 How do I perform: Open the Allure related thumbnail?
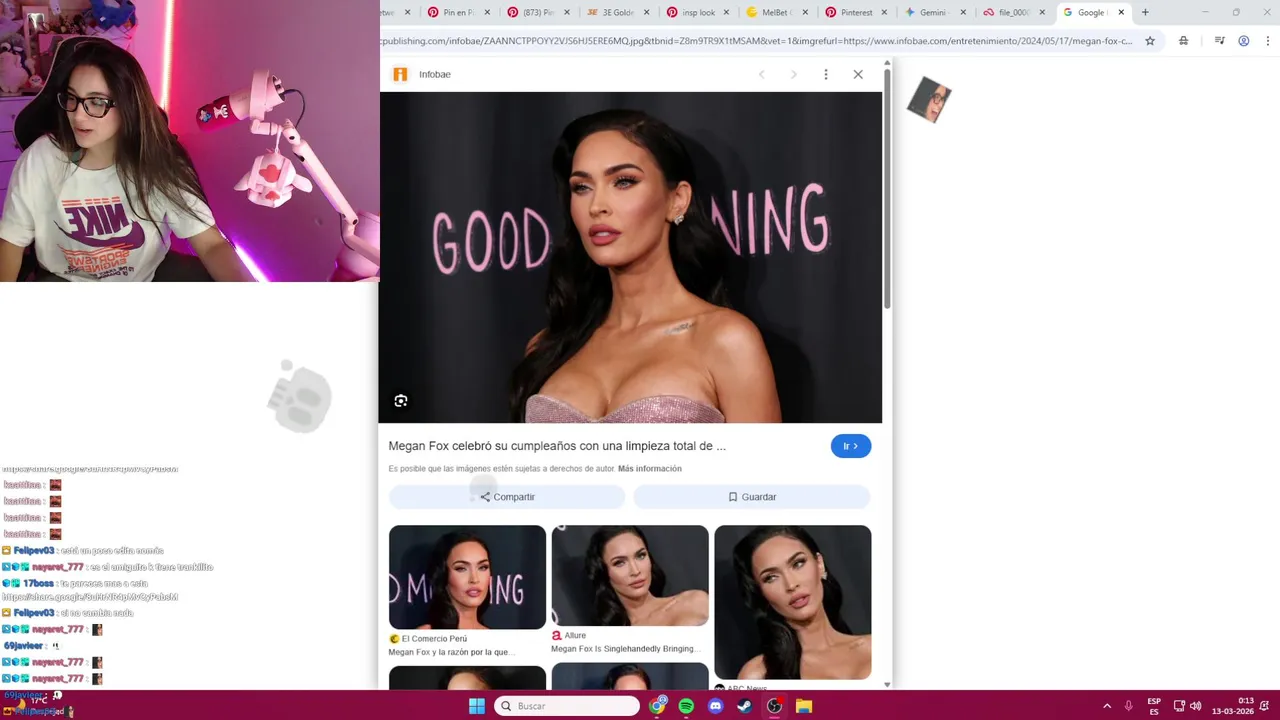(x=630, y=575)
